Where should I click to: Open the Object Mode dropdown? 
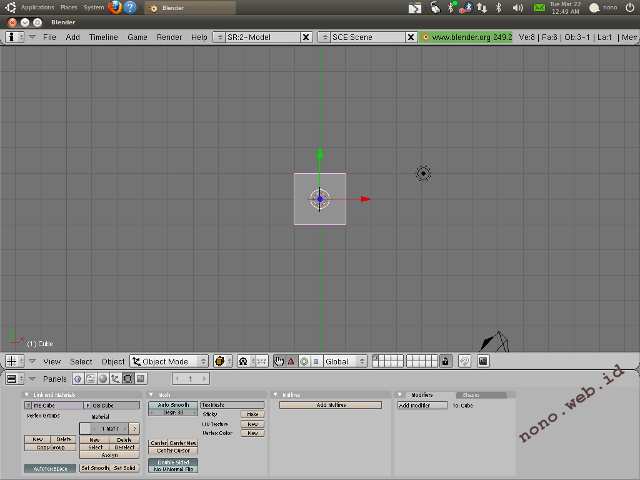click(x=169, y=361)
